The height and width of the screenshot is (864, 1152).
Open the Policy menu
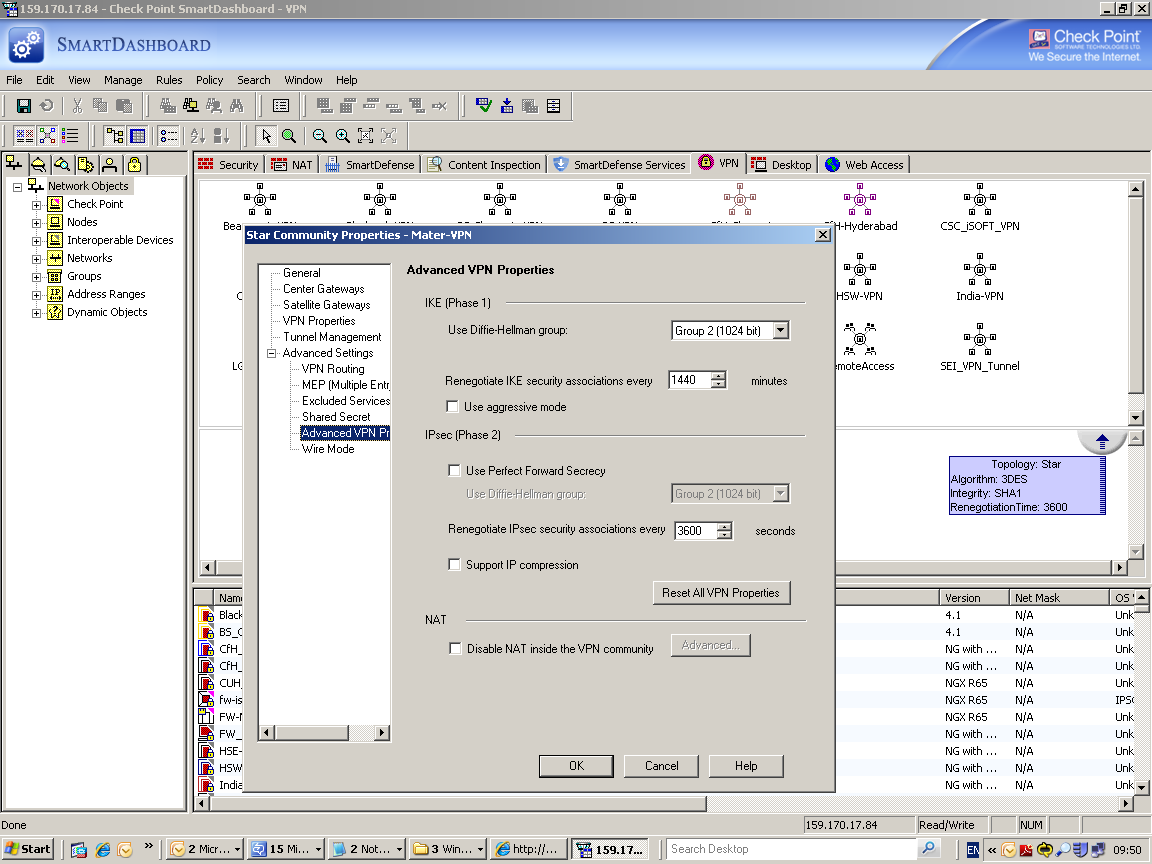(x=209, y=80)
